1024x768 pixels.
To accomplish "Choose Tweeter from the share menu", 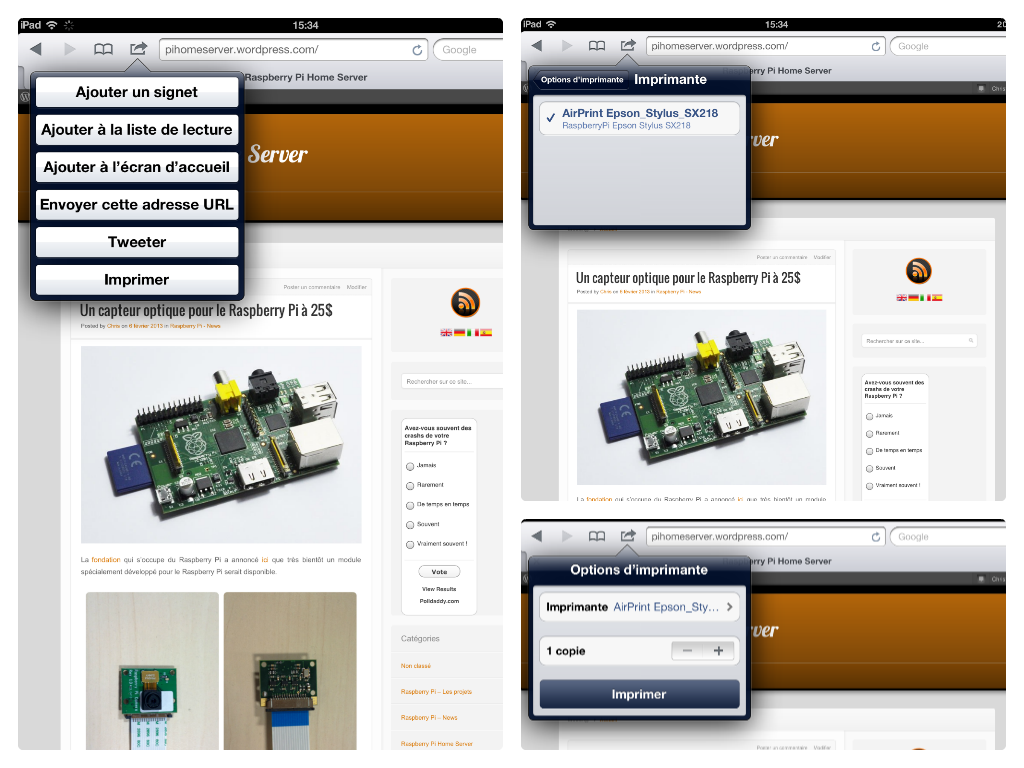I will pos(136,242).
